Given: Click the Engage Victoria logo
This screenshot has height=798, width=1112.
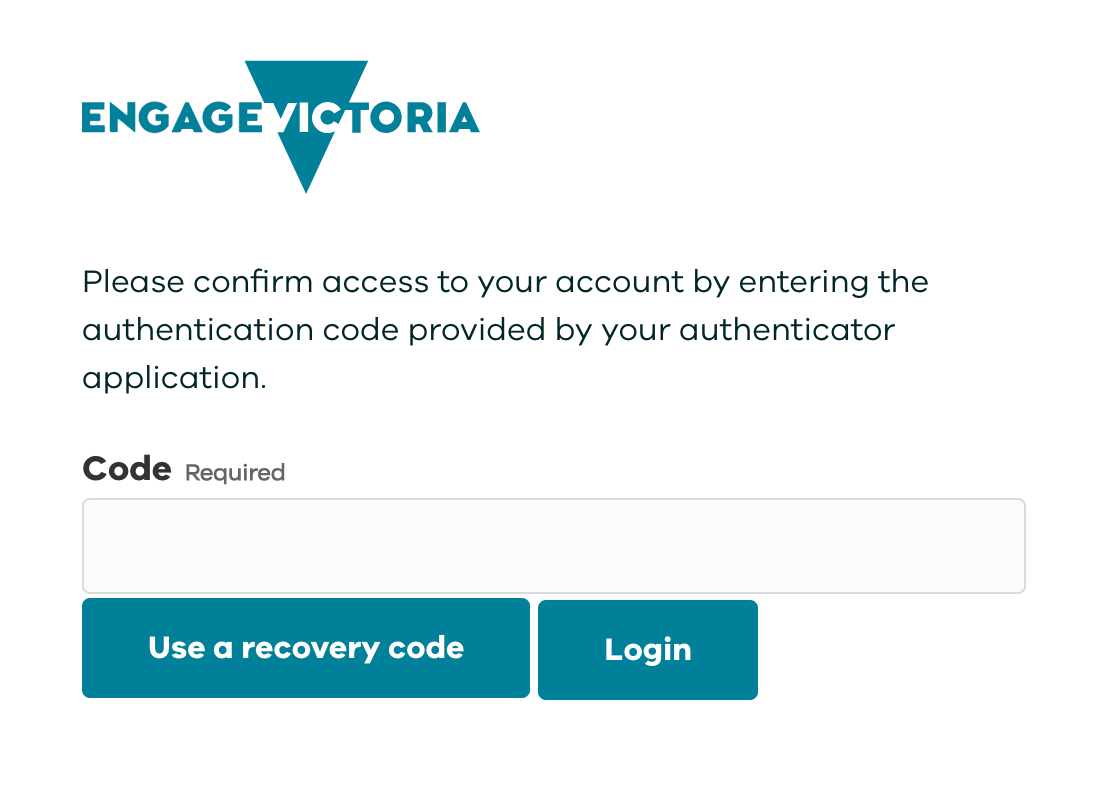Looking at the screenshot, I should tap(280, 120).
